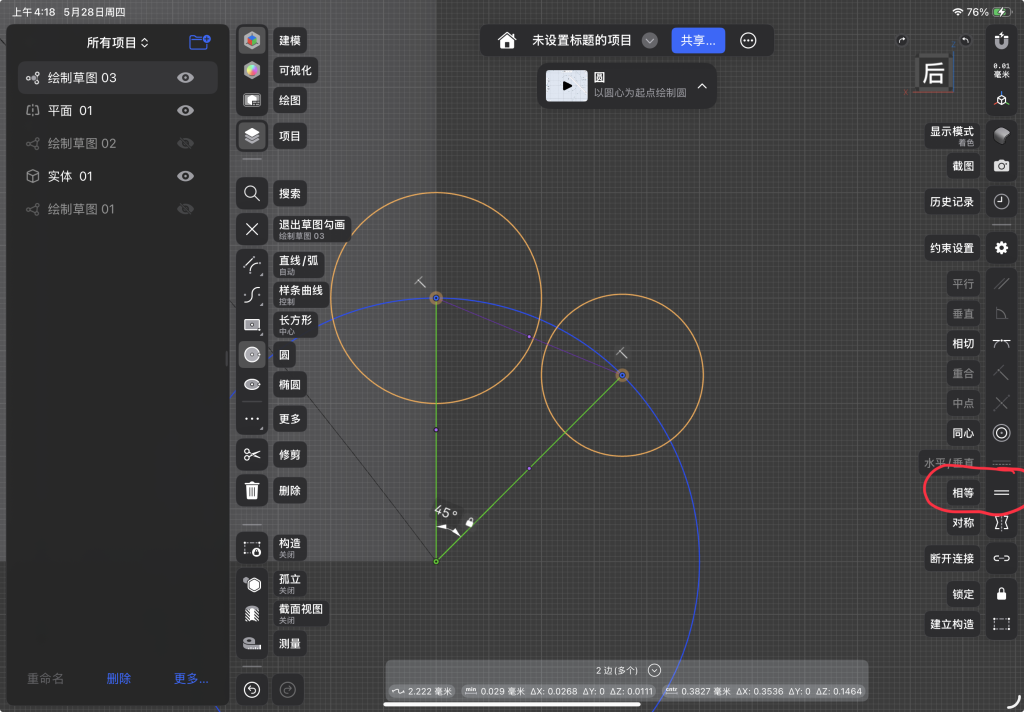This screenshot has height=712, width=1024.
Task: Show 绘制草图 02 with eye icon
Action: click(x=185, y=143)
